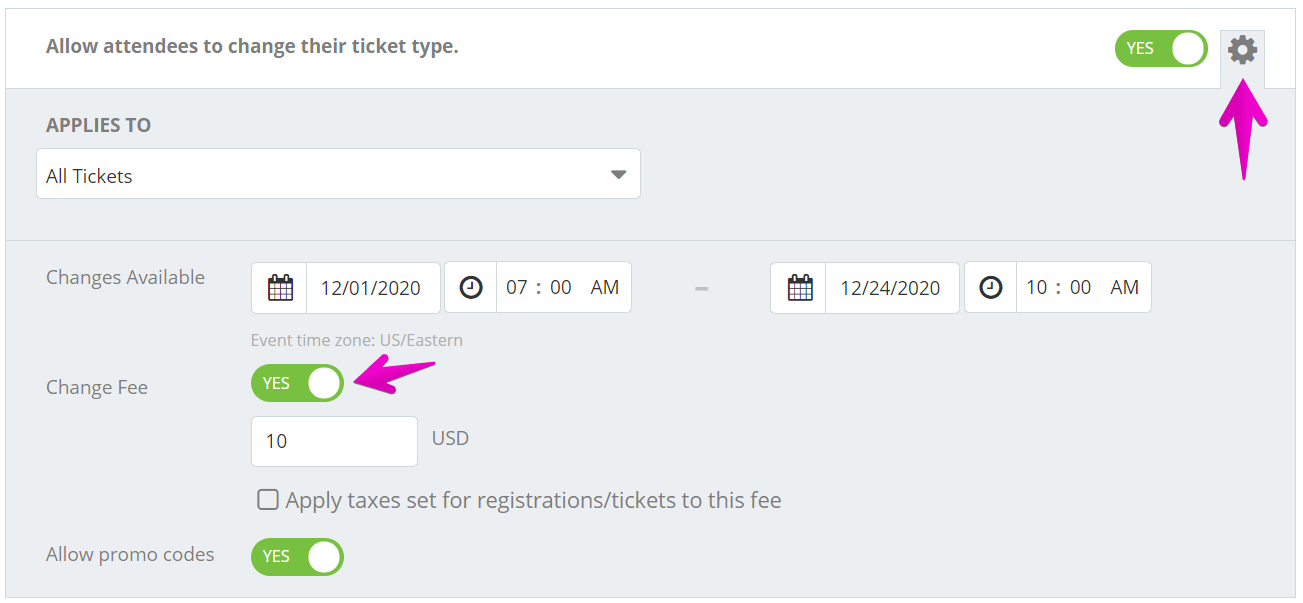Select the end date field showing 12/24/2020
The width and height of the screenshot is (1303, 603).
(x=892, y=287)
